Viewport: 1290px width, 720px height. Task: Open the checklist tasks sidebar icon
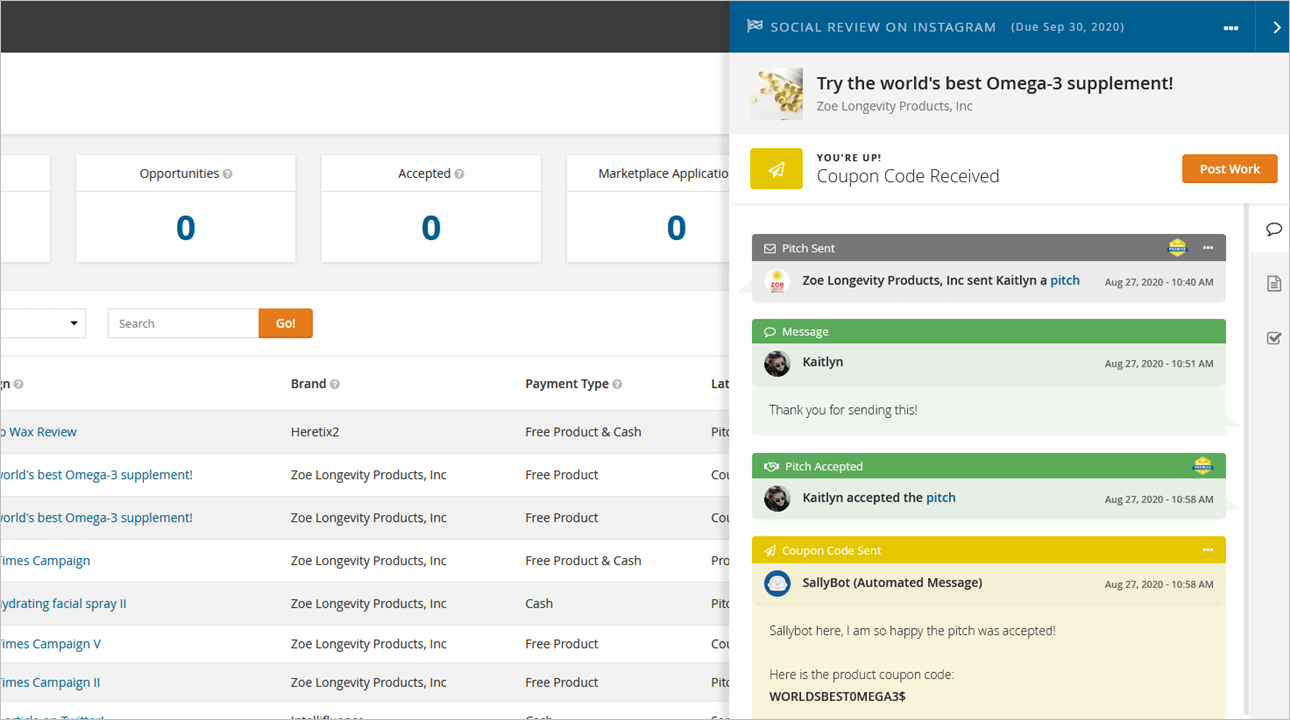[1273, 338]
